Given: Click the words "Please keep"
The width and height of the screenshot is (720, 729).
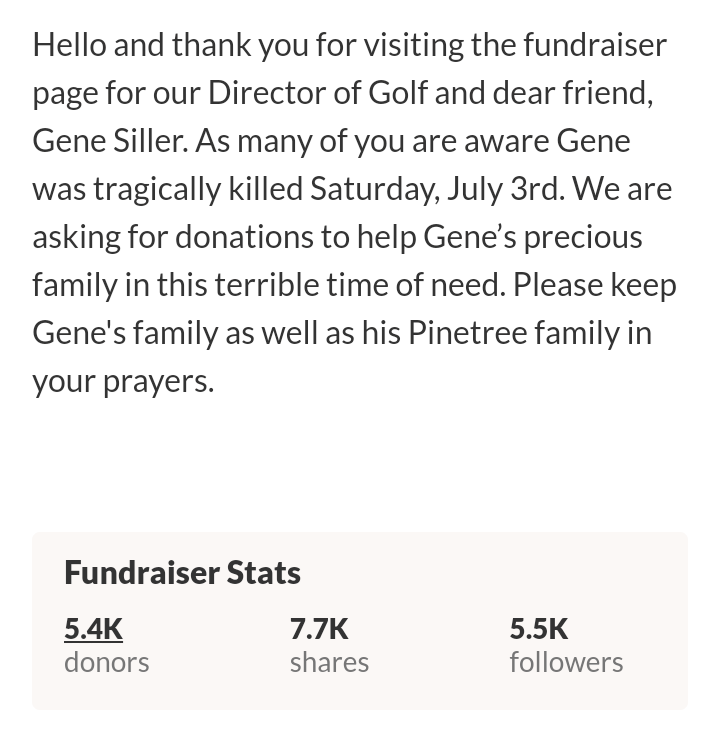Looking at the screenshot, I should click(595, 285).
